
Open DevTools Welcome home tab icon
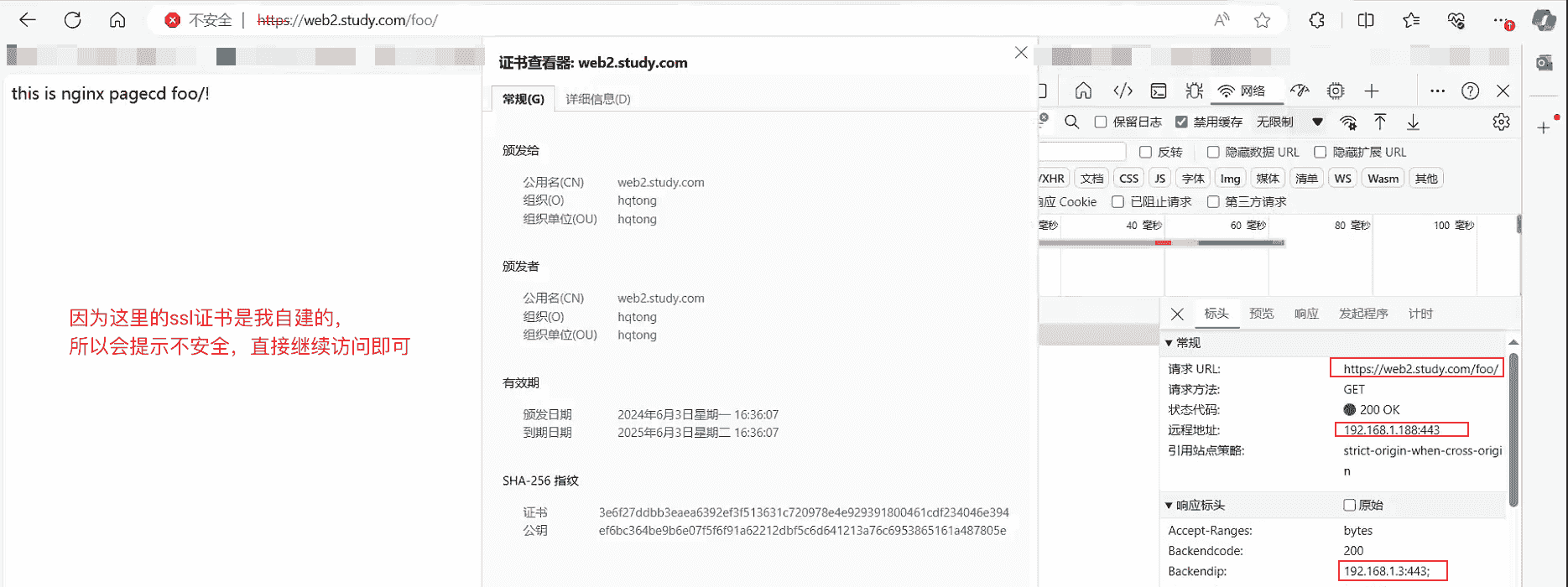tap(1083, 91)
